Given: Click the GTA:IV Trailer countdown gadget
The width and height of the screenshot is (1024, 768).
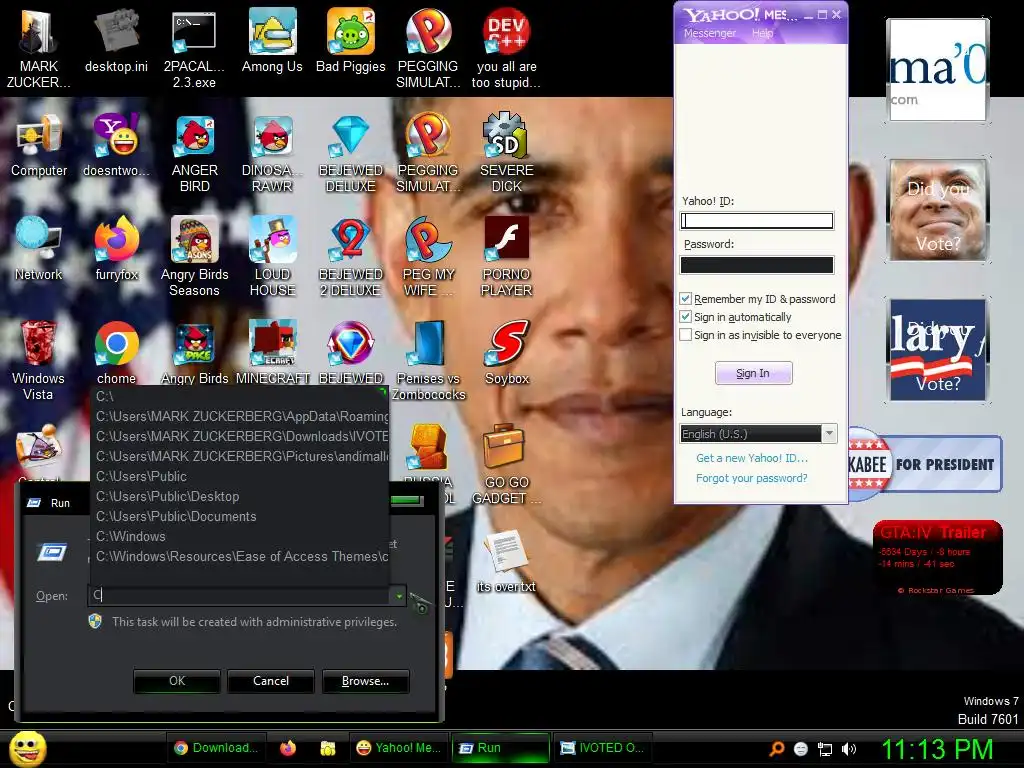Looking at the screenshot, I should point(937,557).
